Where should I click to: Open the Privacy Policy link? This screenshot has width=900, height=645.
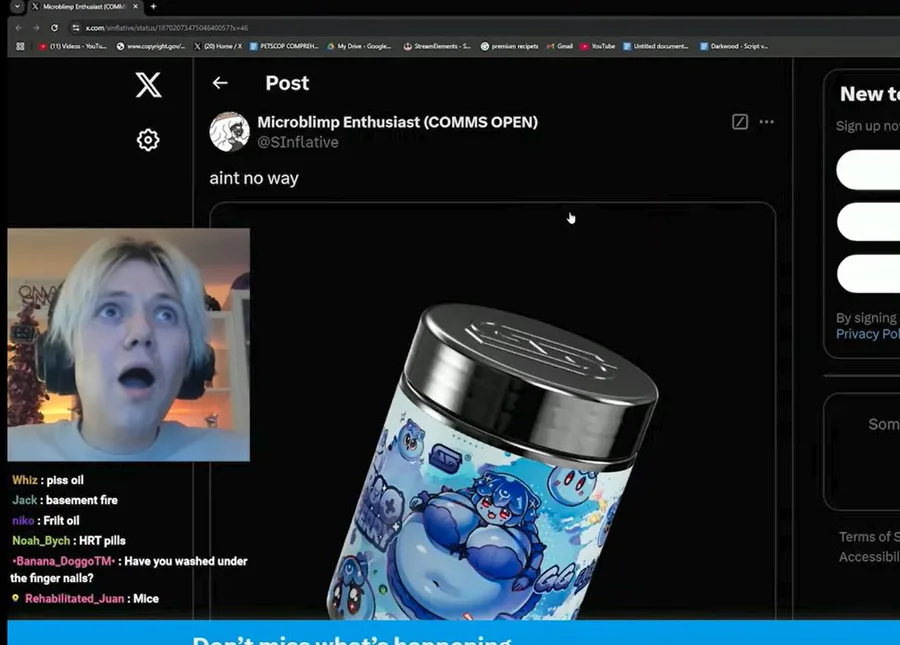(x=867, y=334)
